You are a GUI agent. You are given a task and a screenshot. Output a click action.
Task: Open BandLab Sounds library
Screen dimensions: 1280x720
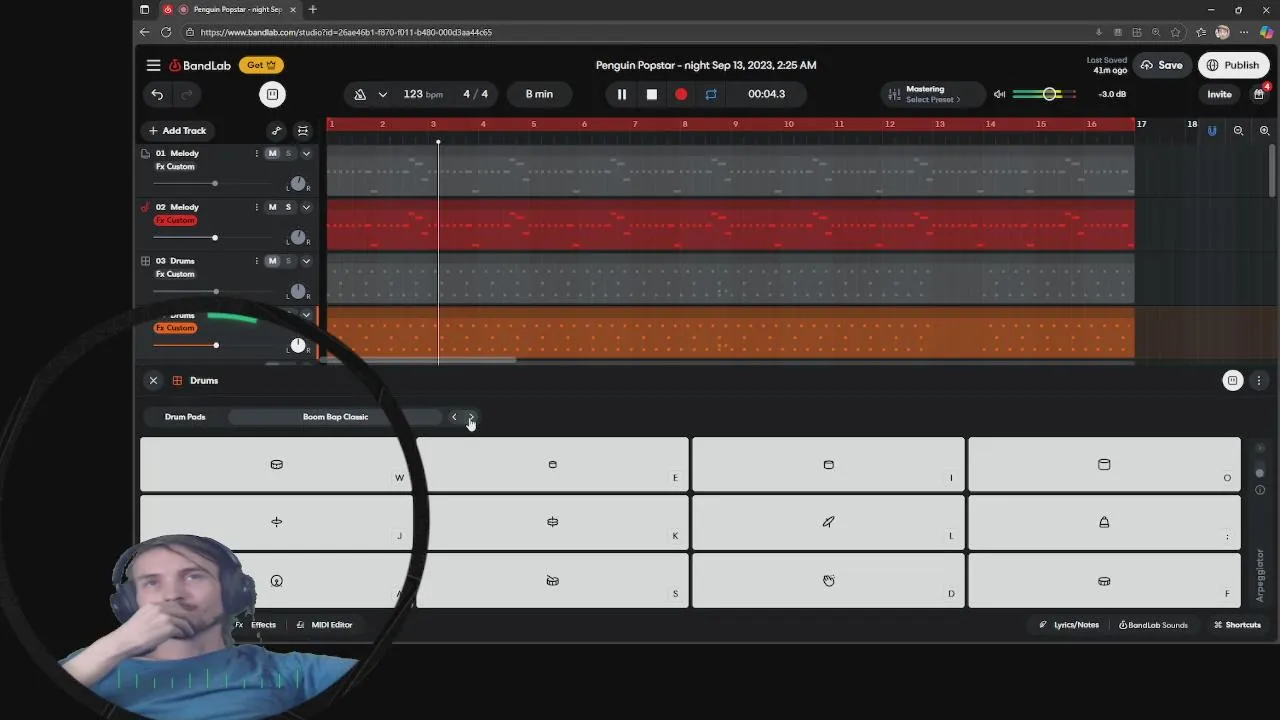1153,625
